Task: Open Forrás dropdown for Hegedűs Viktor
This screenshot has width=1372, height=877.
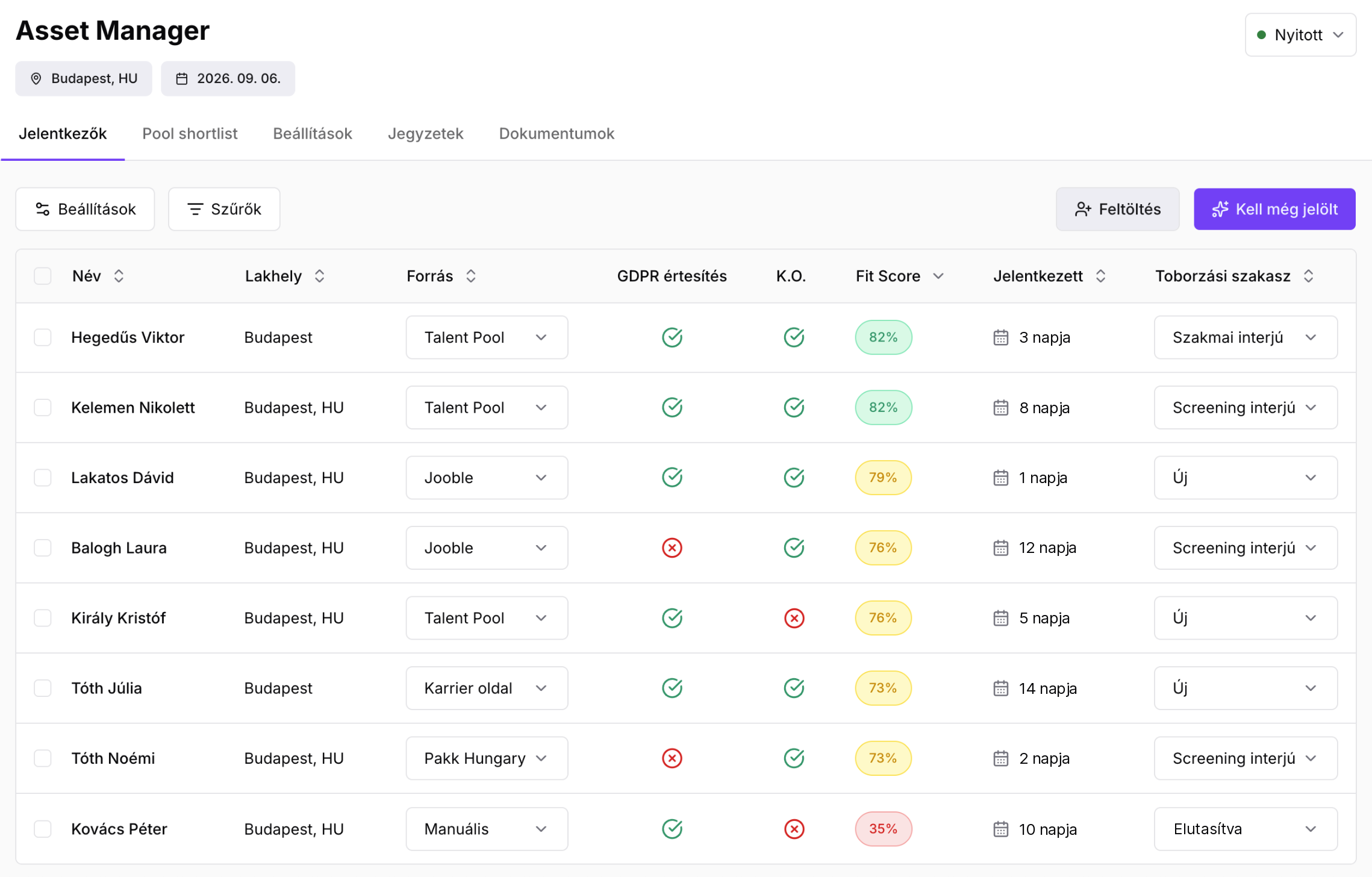Action: [x=487, y=337]
